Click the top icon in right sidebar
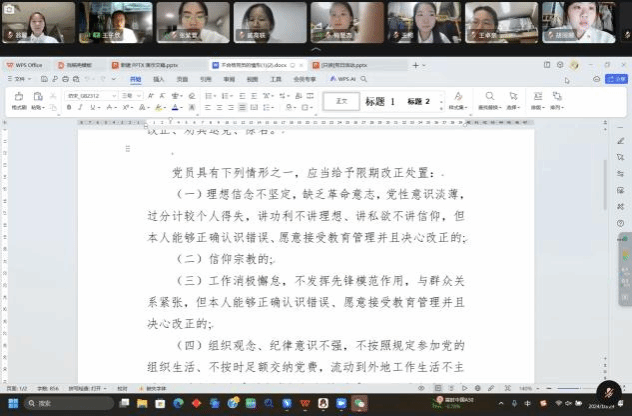Screen dimensions: 632x416 (x=621, y=141)
